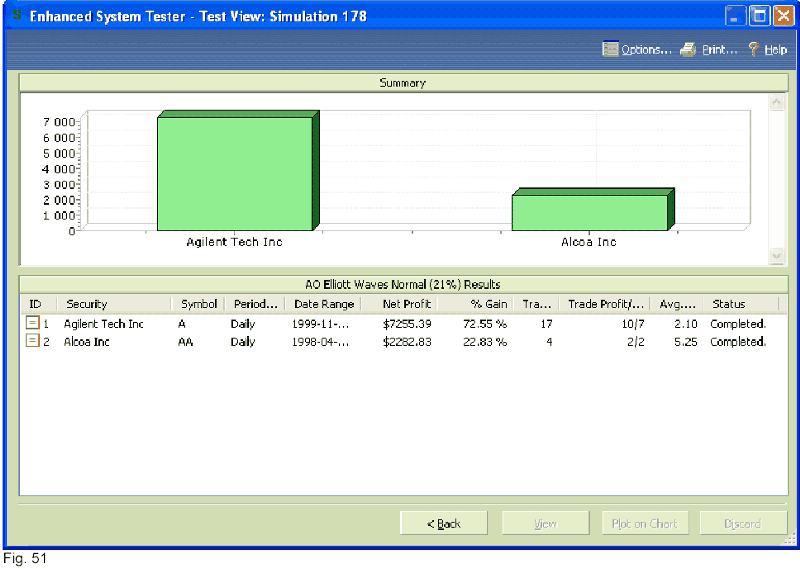800x569 pixels.
Task: Click the Summary chart scroll down arrow
Action: tap(776, 255)
